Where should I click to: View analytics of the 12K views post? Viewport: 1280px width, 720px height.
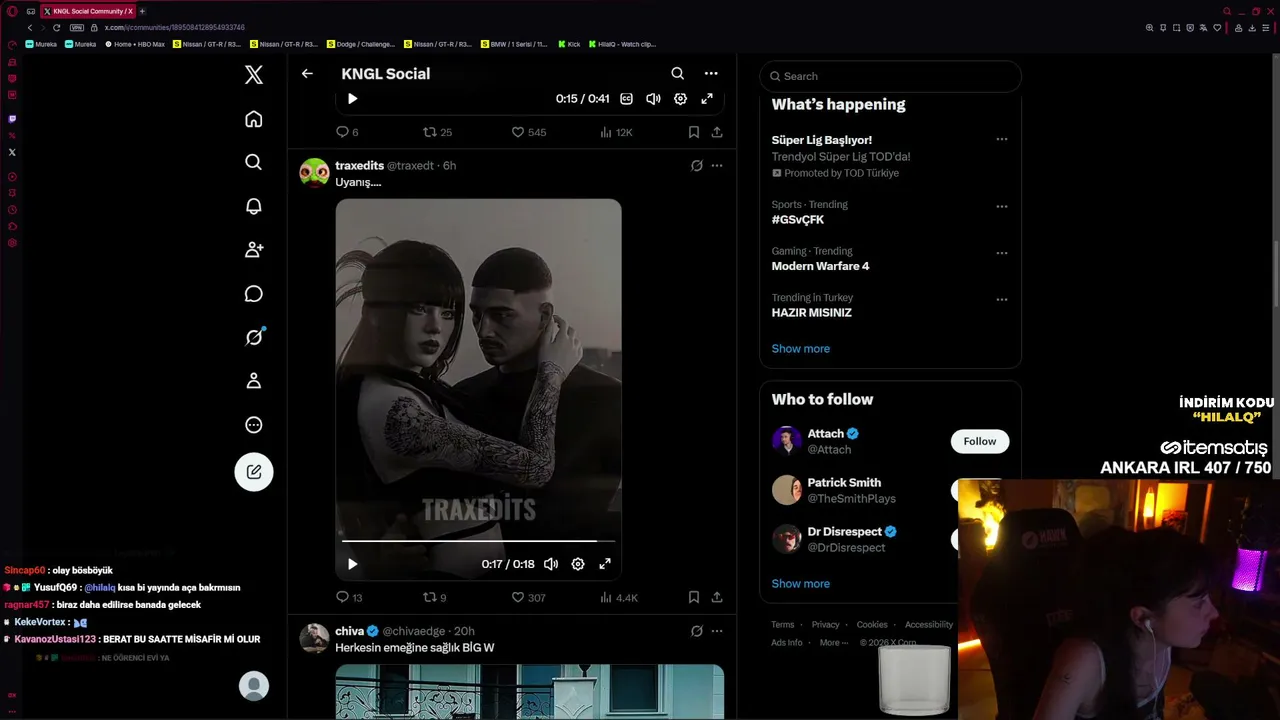(x=615, y=132)
